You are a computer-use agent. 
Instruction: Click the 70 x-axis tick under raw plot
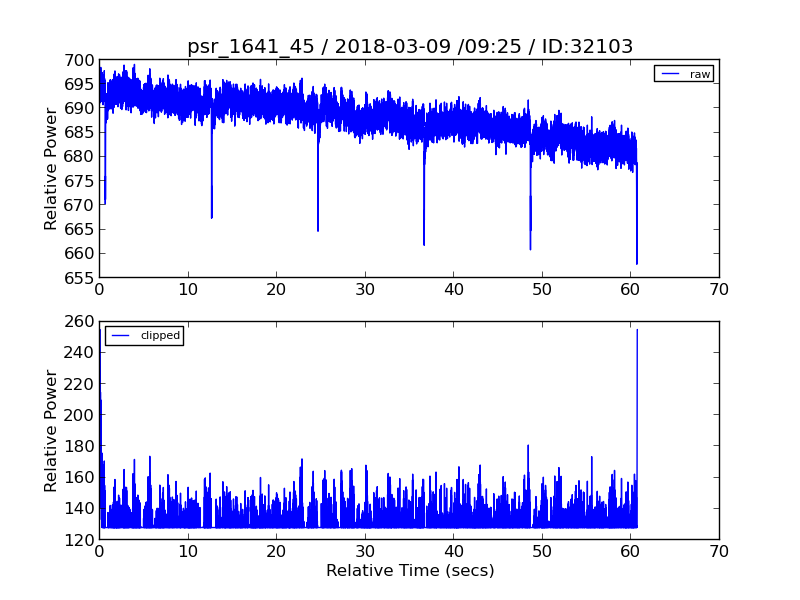pyautogui.click(x=719, y=290)
